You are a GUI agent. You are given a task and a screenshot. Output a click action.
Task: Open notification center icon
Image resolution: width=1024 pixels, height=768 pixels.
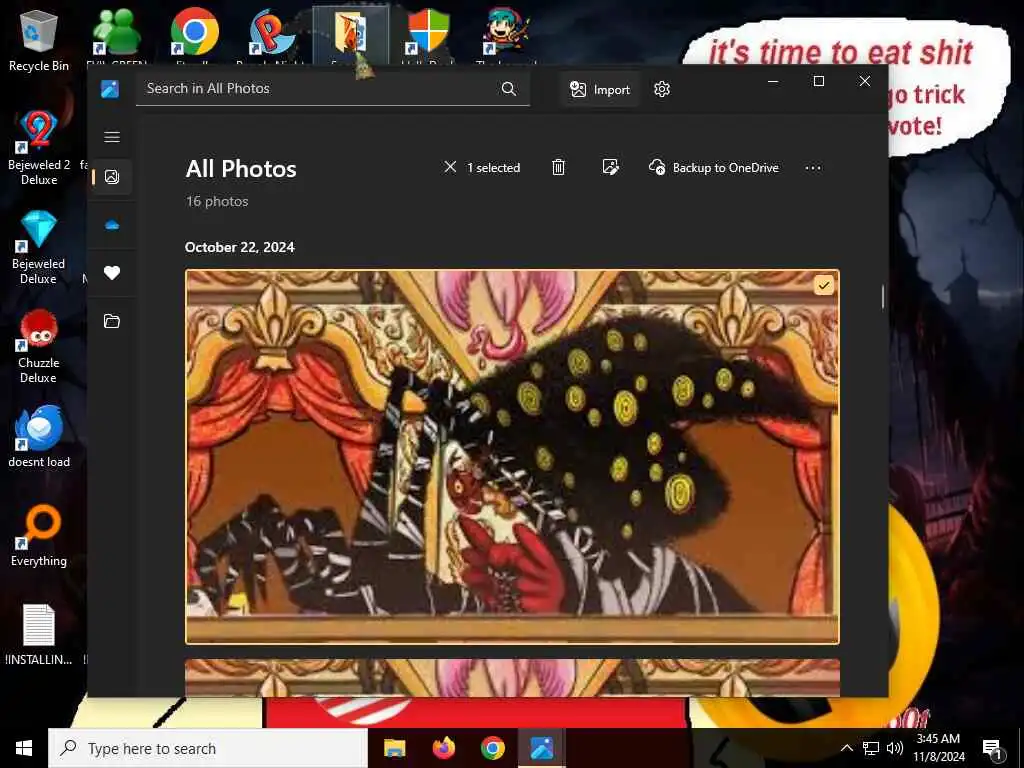click(992, 748)
